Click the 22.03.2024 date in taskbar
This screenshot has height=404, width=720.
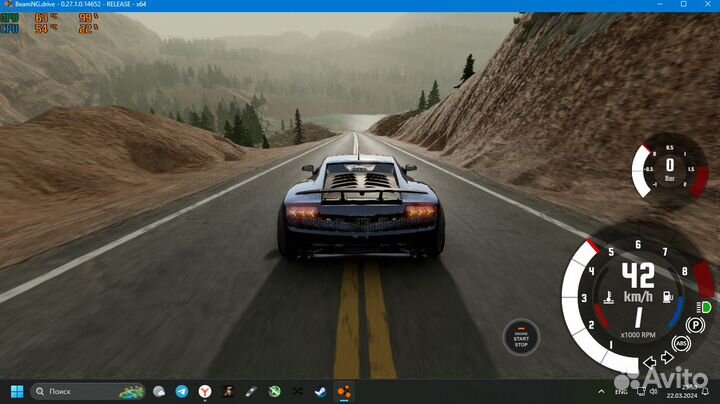(682, 395)
